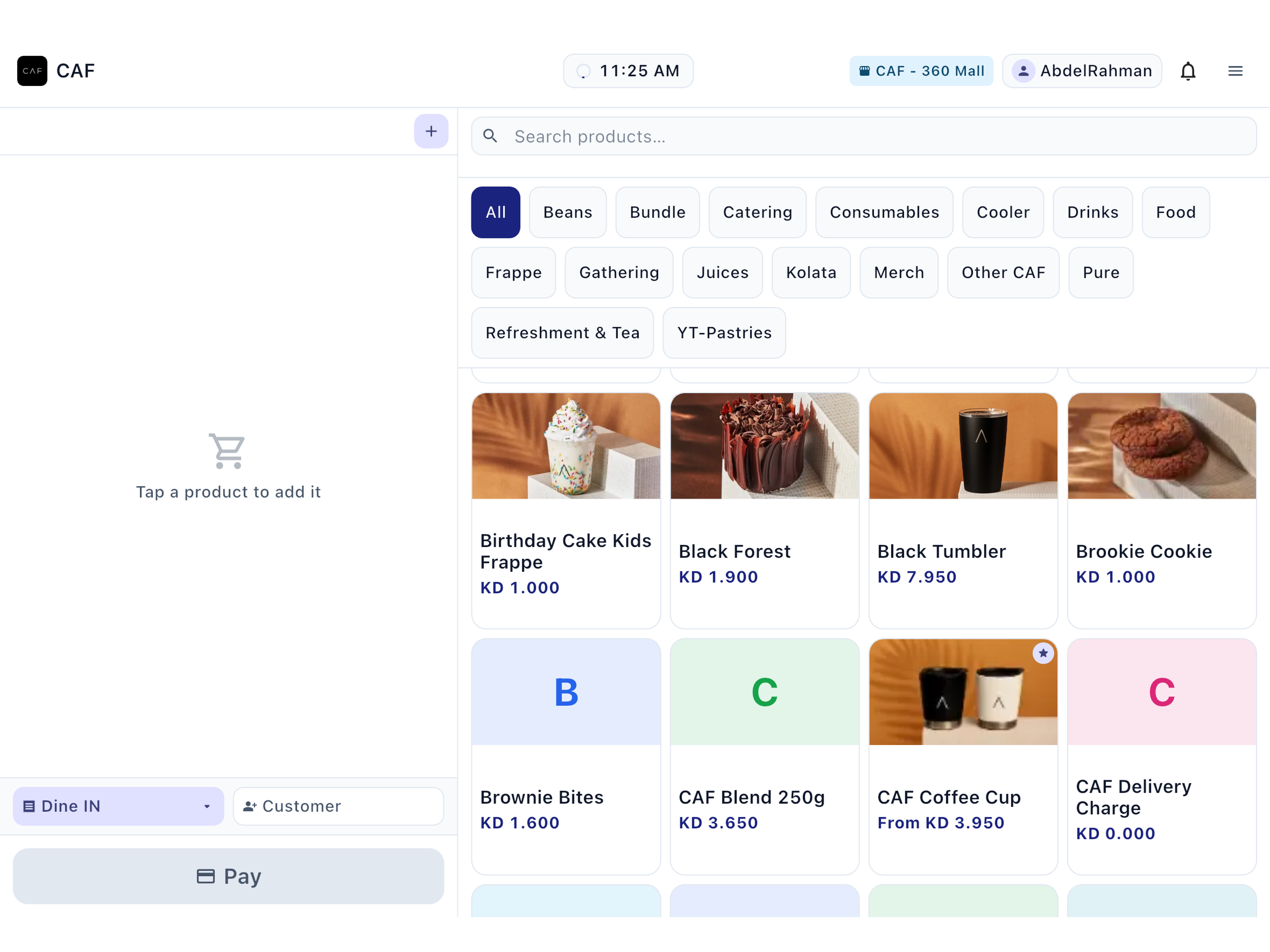The width and height of the screenshot is (1270, 952).
Task: Add Black Forest to the order
Action: (x=764, y=510)
